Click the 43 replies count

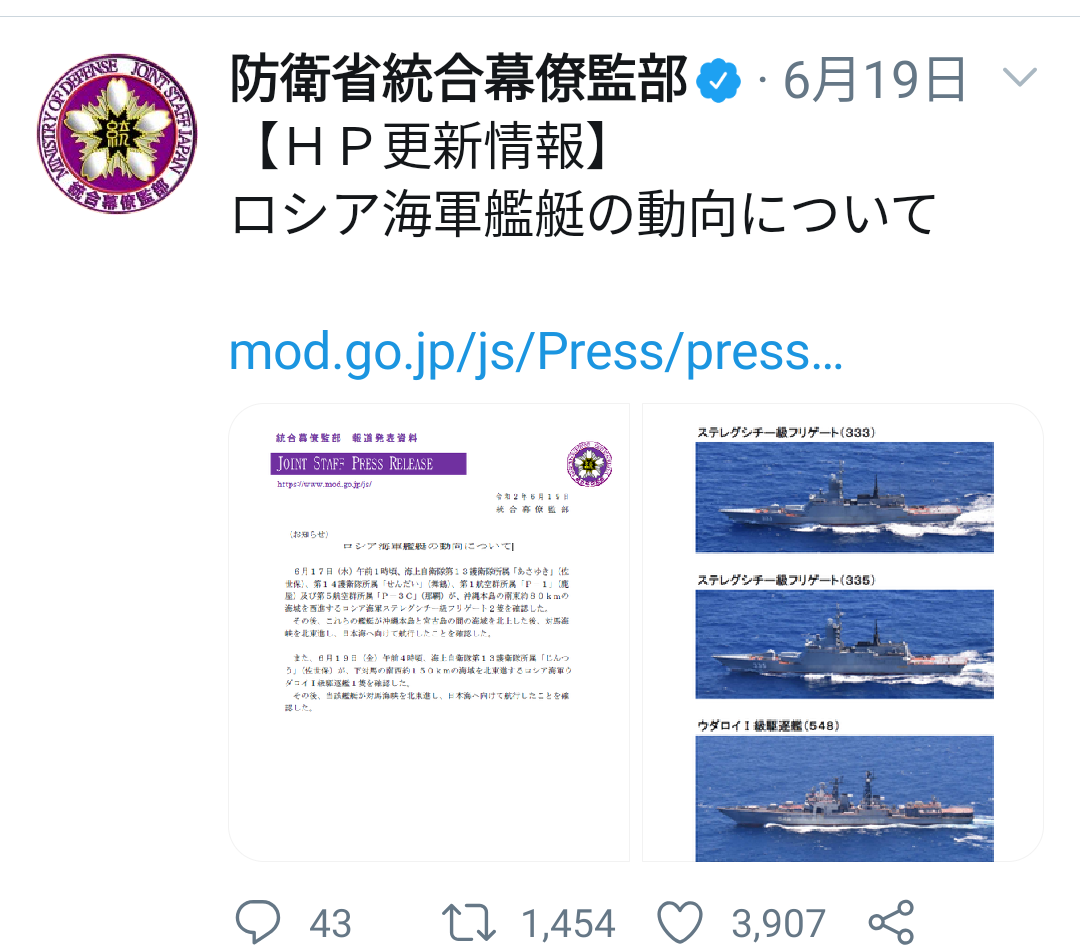tap(330, 923)
